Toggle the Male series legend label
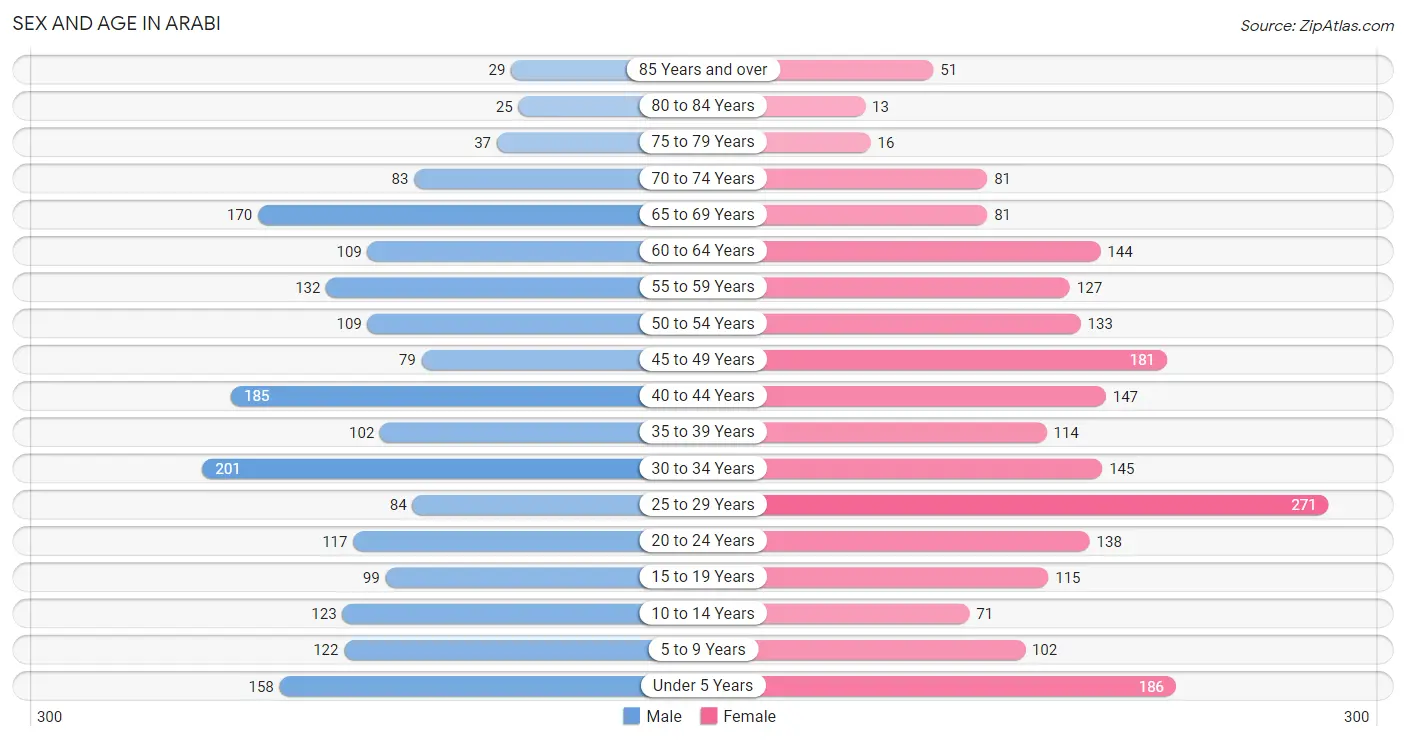The image size is (1406, 741). coord(664,716)
